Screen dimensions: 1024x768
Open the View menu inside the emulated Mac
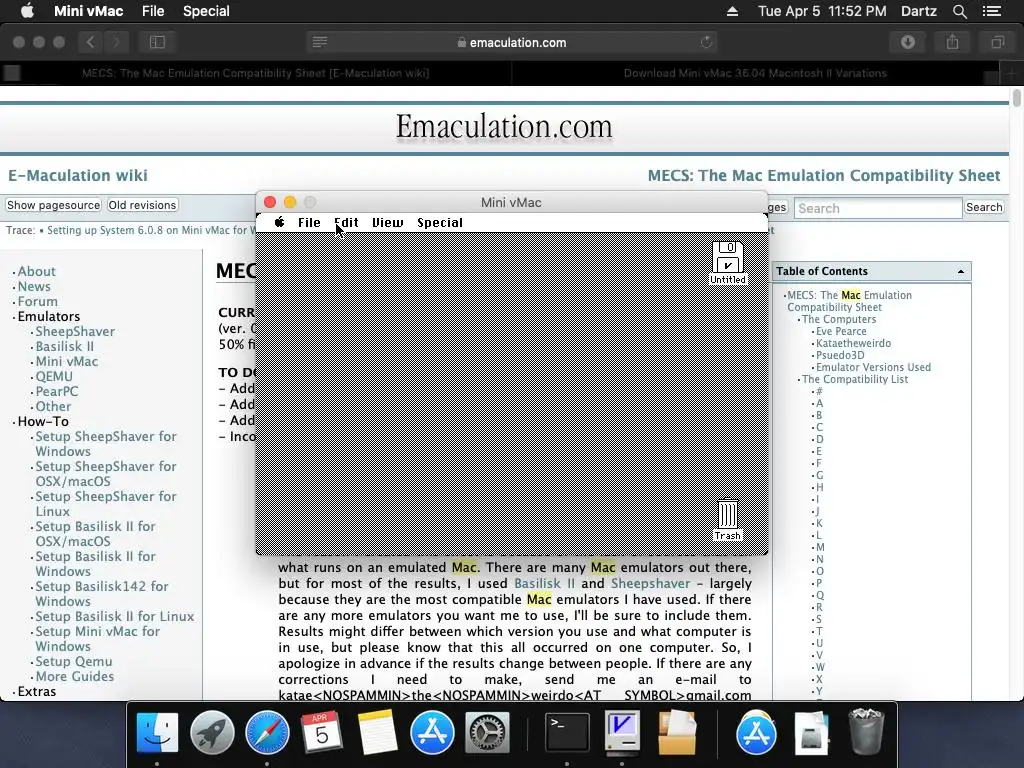[388, 223]
